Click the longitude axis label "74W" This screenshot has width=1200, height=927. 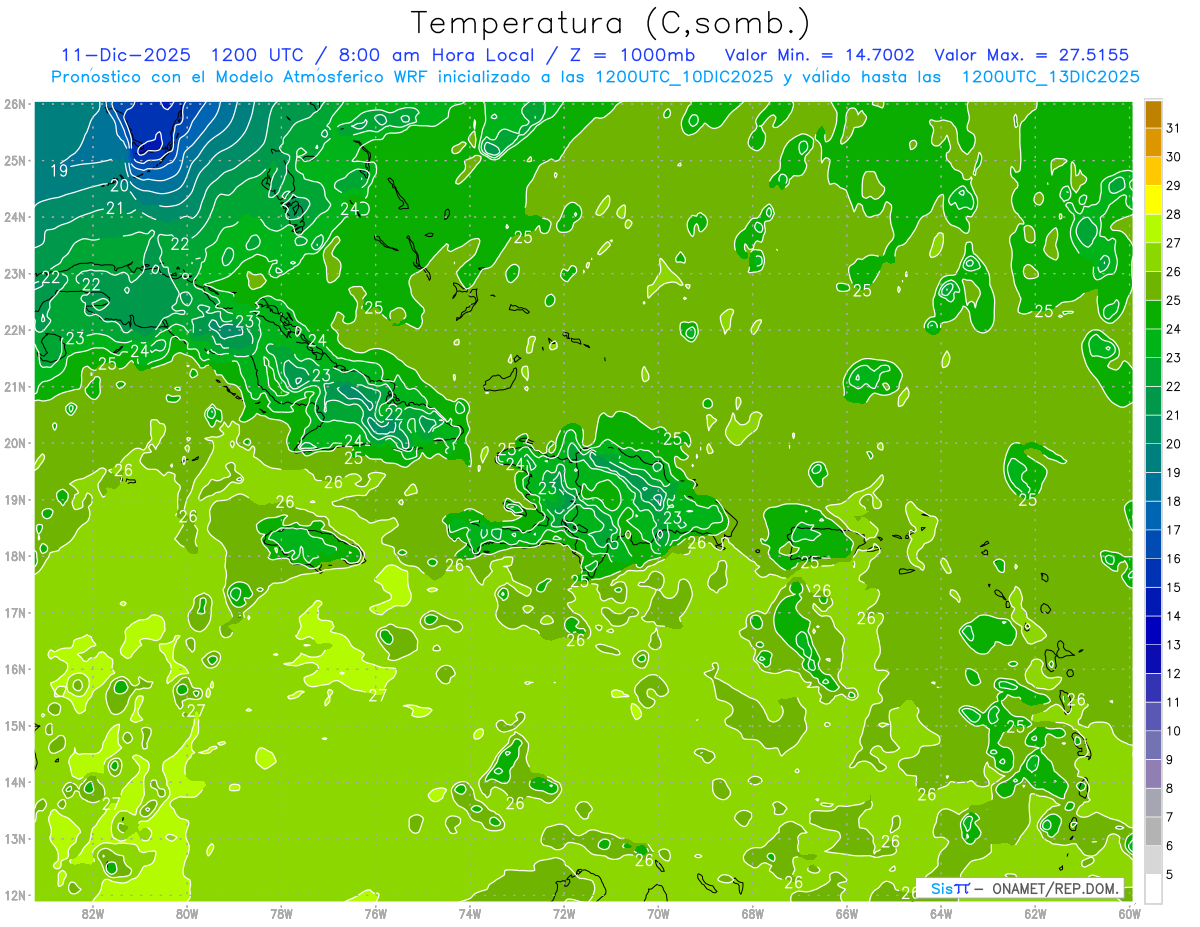(470, 913)
